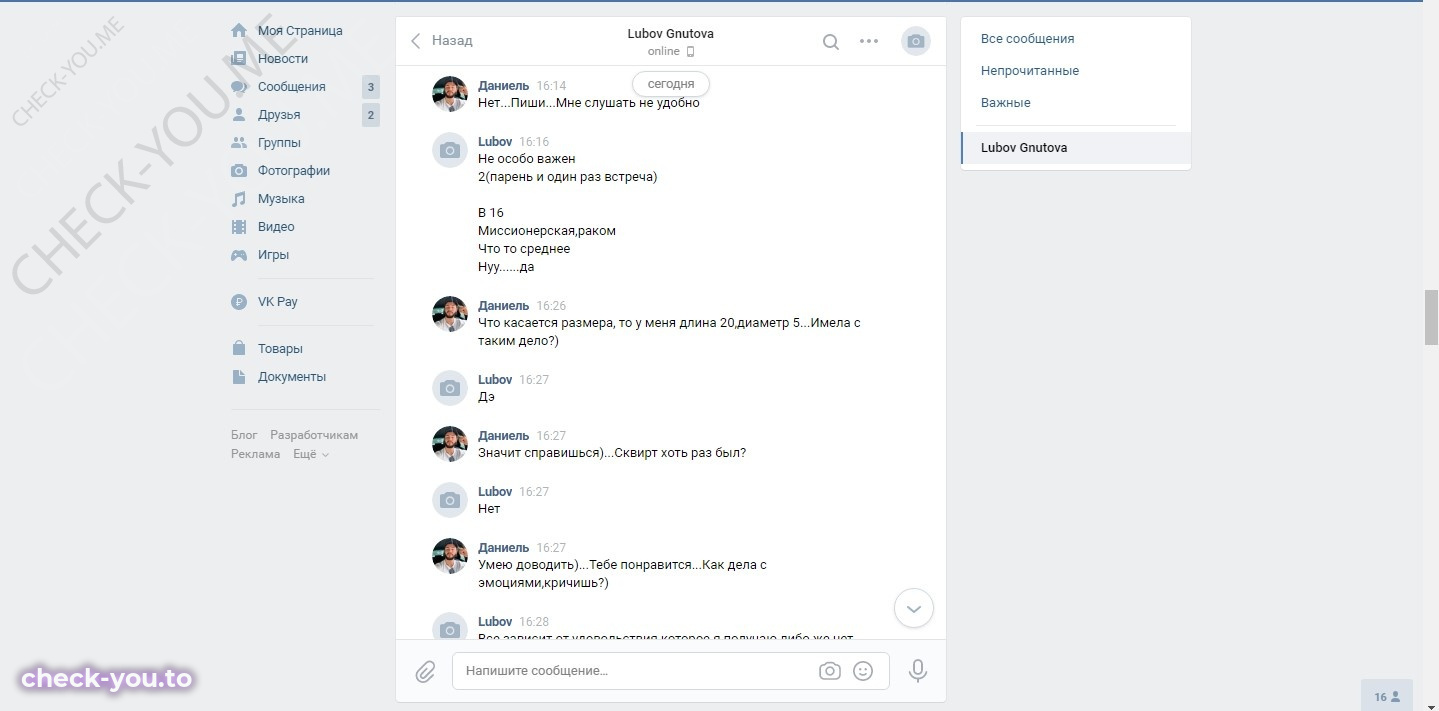Click sender name Даниель at 16:14
Screen dimensions: 1439x711
504,86
